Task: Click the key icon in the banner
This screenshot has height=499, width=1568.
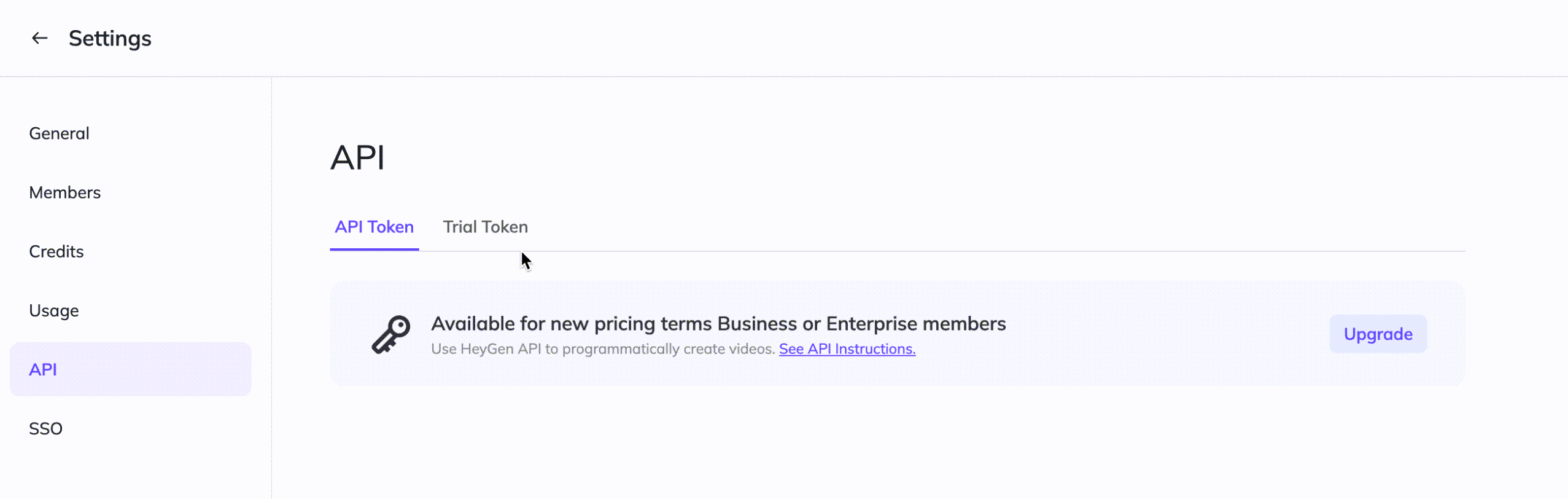Action: 391,334
